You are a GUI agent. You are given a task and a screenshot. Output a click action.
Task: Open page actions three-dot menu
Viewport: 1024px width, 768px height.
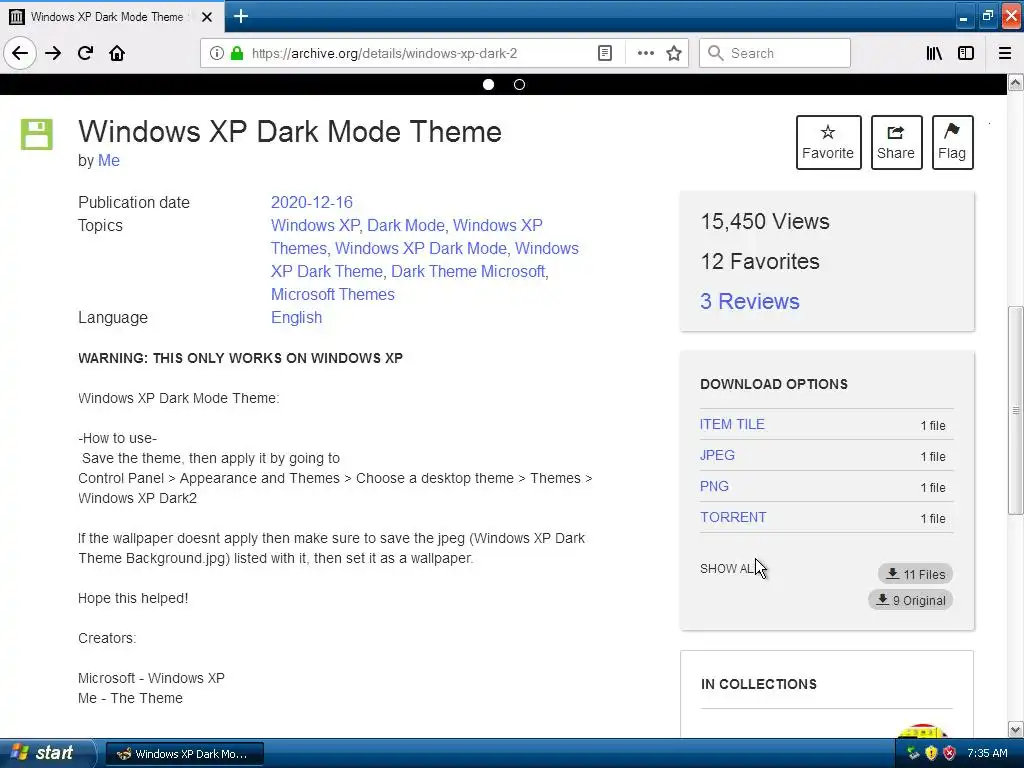click(x=645, y=53)
